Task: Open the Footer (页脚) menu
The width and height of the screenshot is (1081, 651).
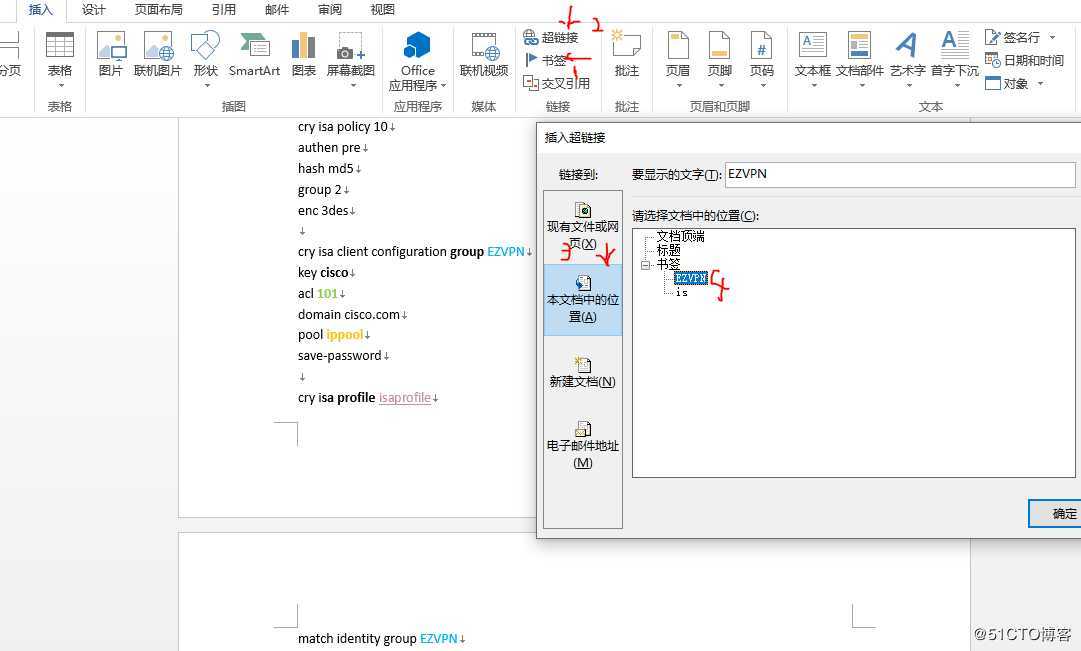Action: coord(719,59)
